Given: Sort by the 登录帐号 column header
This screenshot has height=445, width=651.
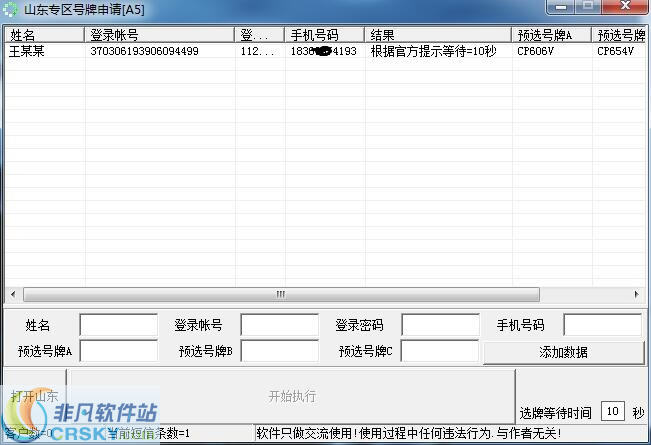Looking at the screenshot, I should click(159, 35).
